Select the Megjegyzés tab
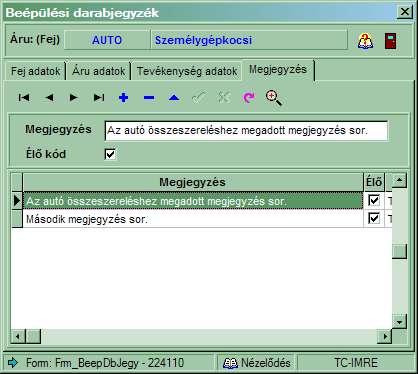Viewport: 418px width, 374px height. point(278,70)
